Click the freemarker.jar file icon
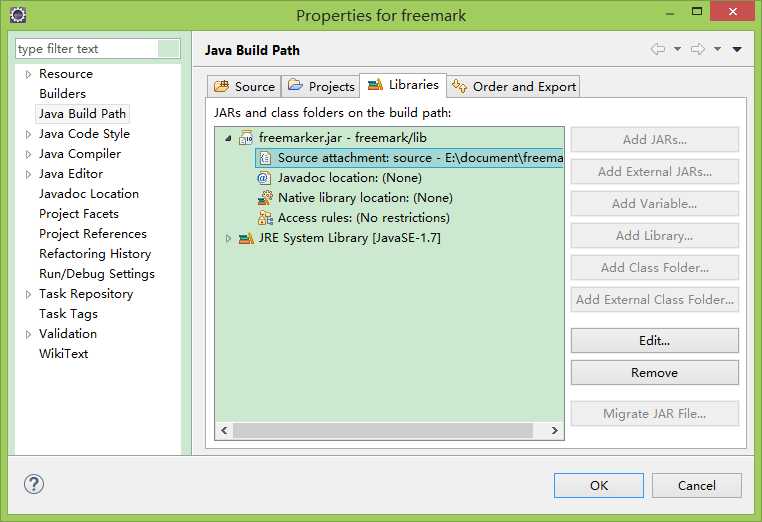Screen dimensions: 762x522 pyautogui.click(x=246, y=138)
